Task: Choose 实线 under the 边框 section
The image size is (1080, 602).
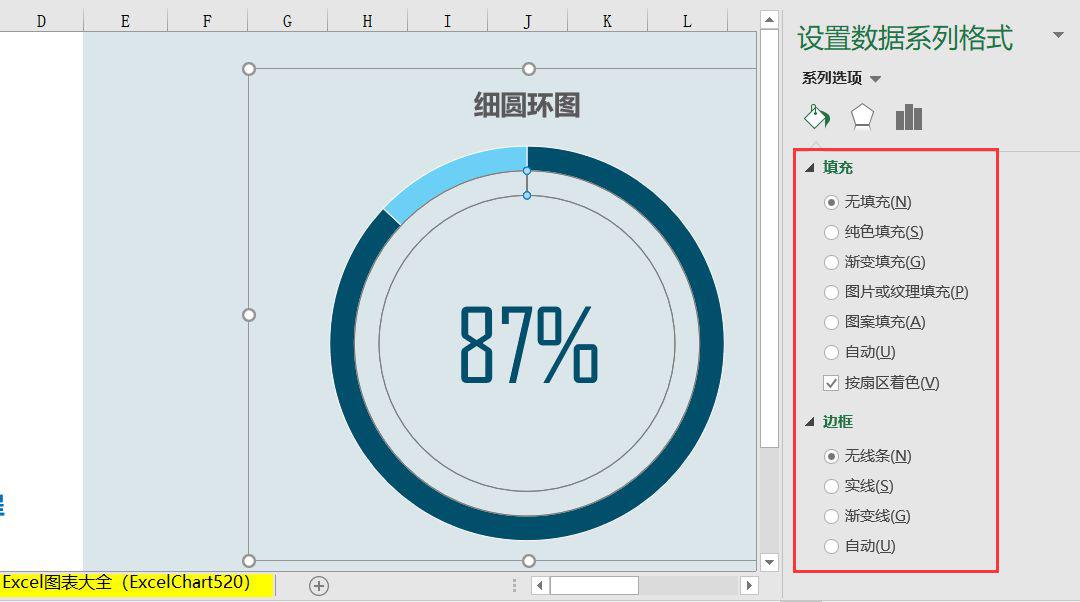Action: [831, 485]
